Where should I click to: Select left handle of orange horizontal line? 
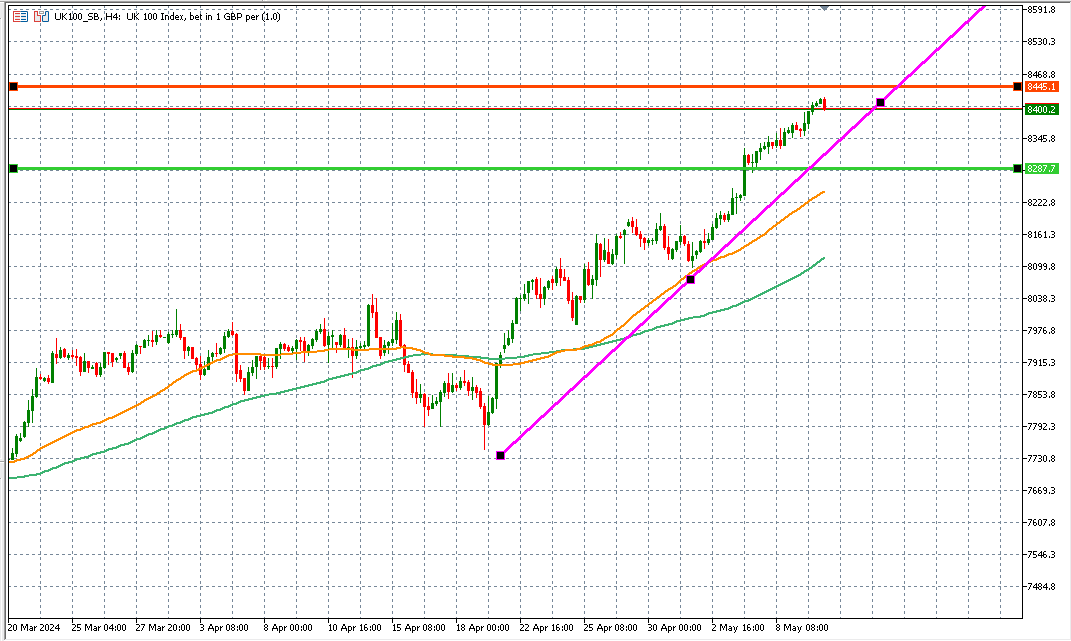[x=13, y=87]
